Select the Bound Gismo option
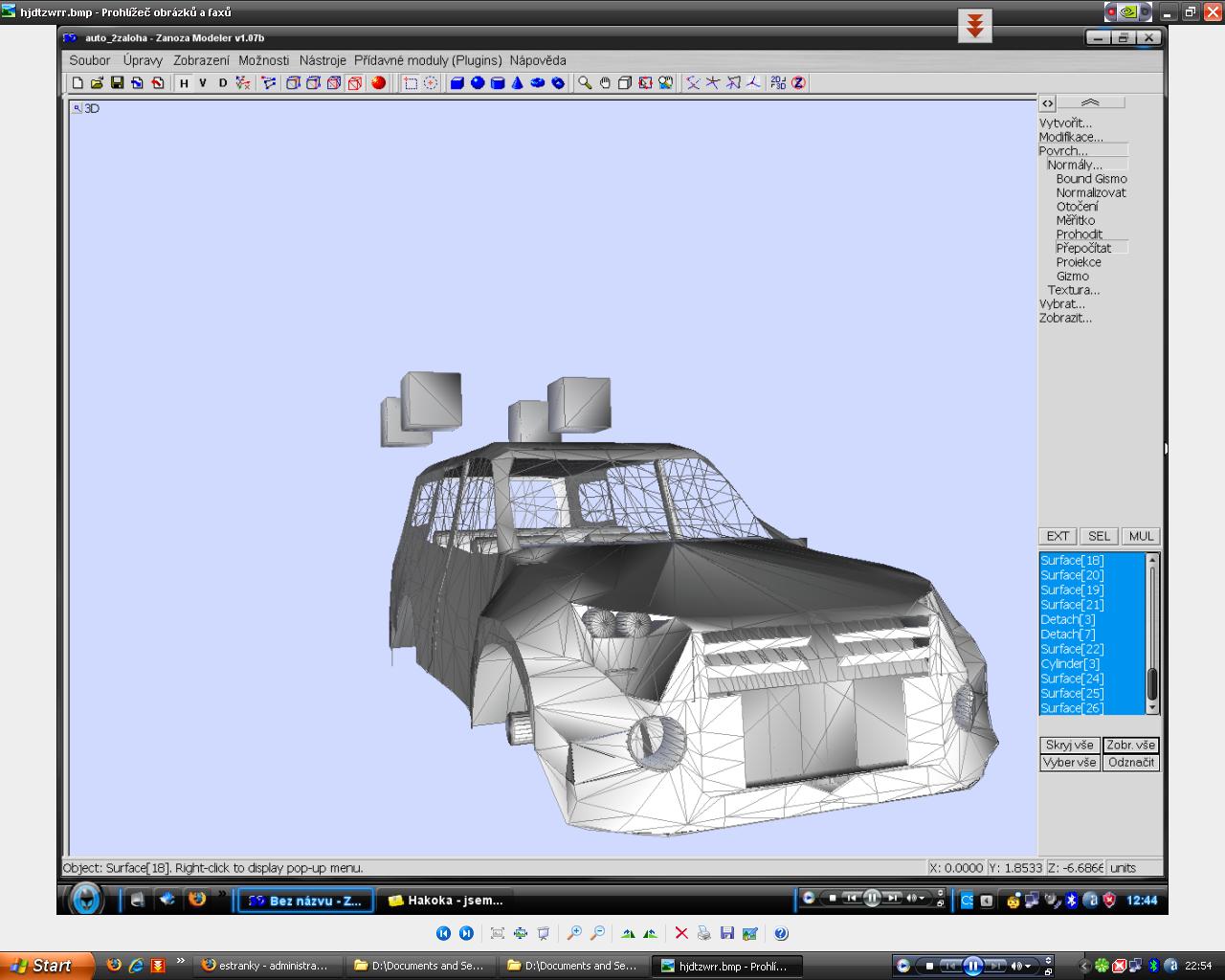 1092,179
